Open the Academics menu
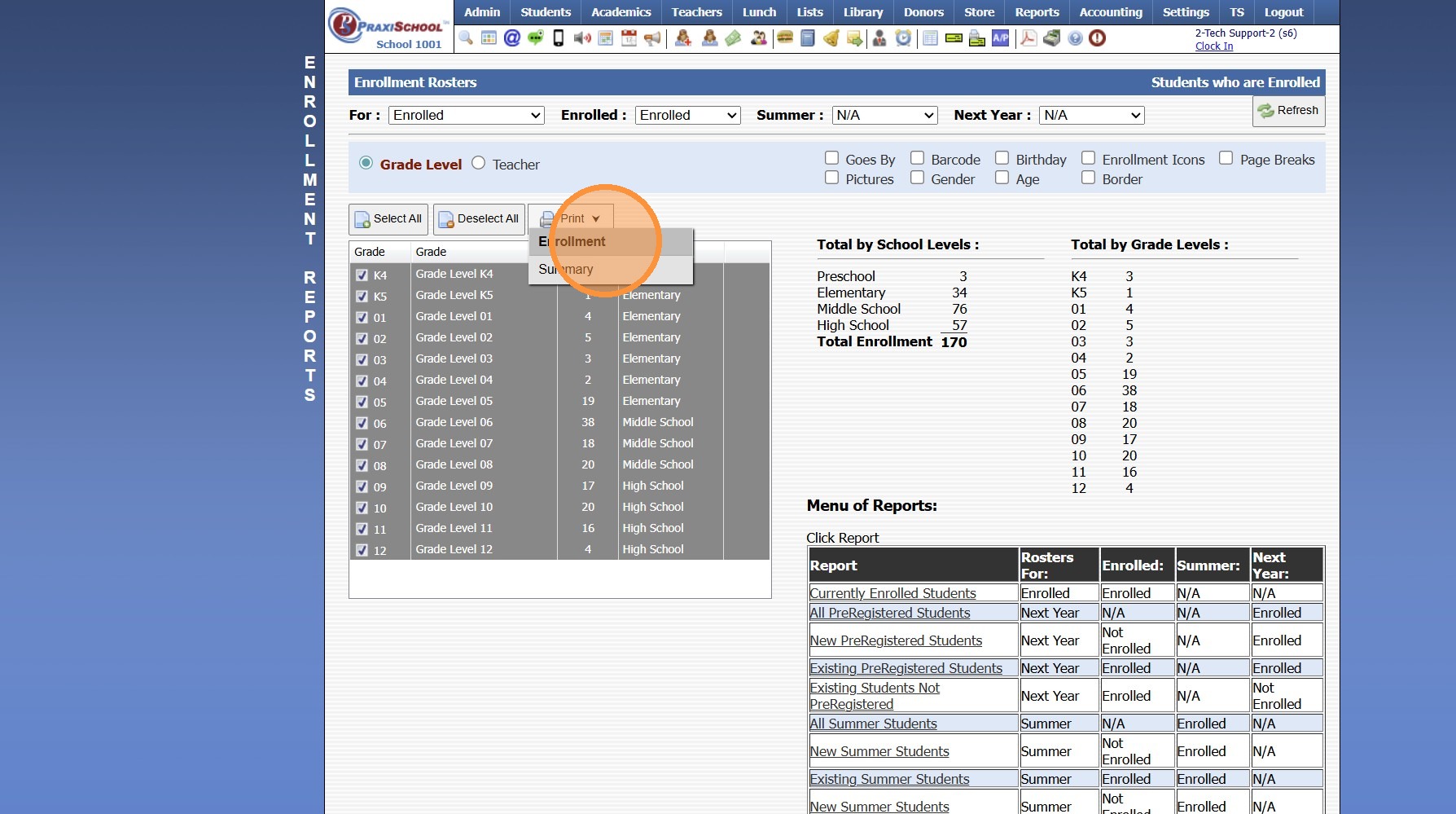The width and height of the screenshot is (1456, 814). click(x=621, y=12)
